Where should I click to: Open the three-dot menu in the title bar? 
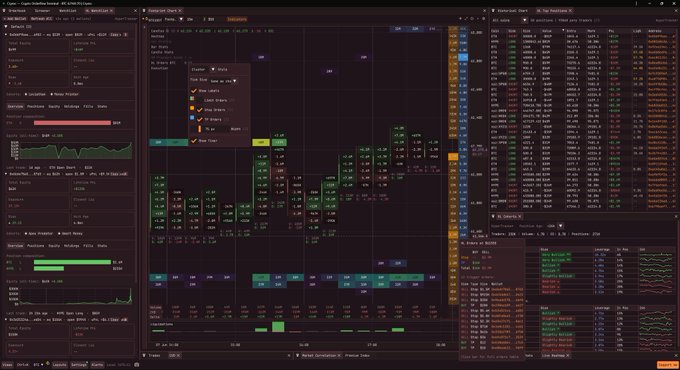637,3
